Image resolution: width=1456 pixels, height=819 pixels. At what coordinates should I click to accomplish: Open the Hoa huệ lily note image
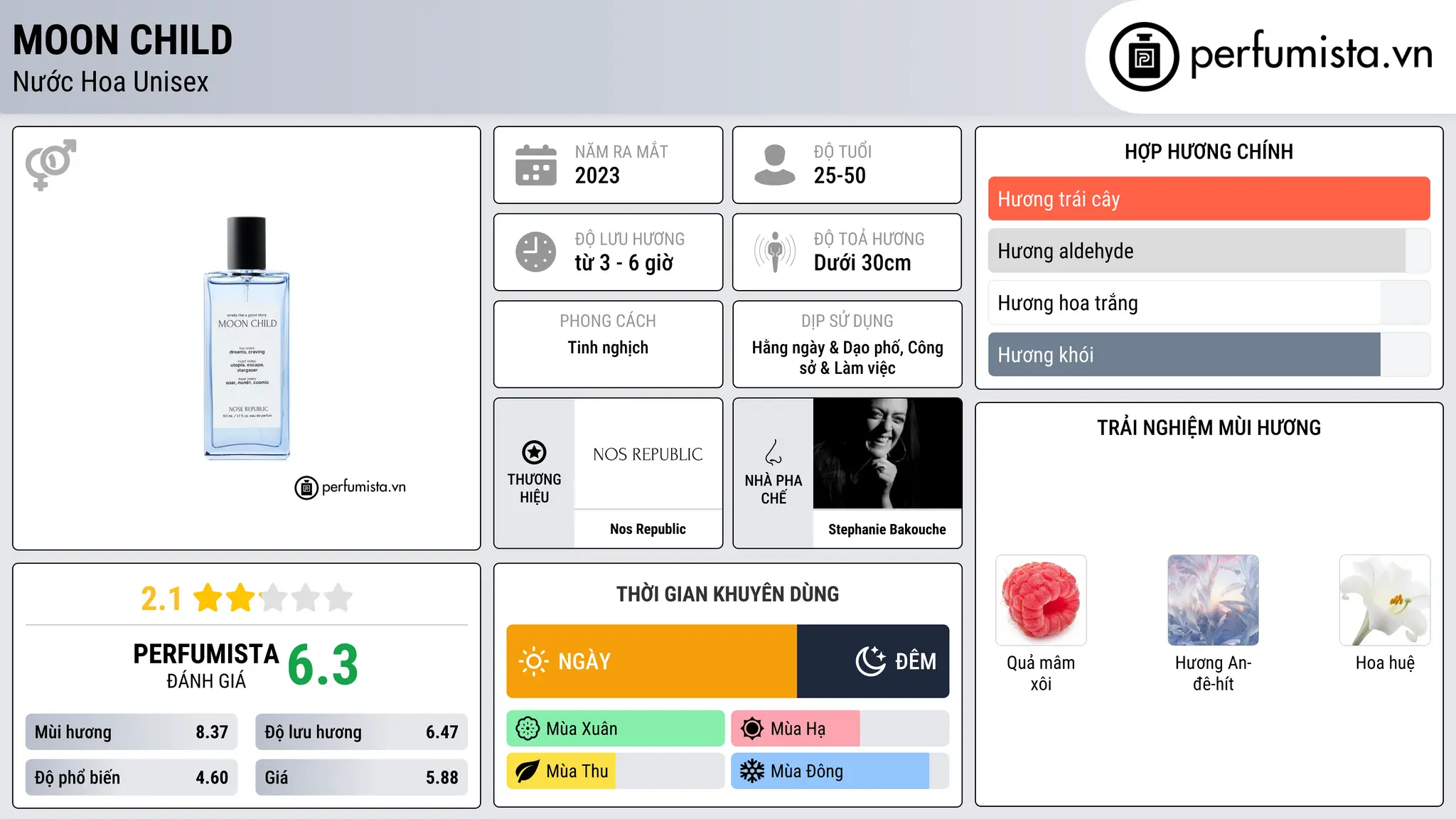click(x=1385, y=600)
